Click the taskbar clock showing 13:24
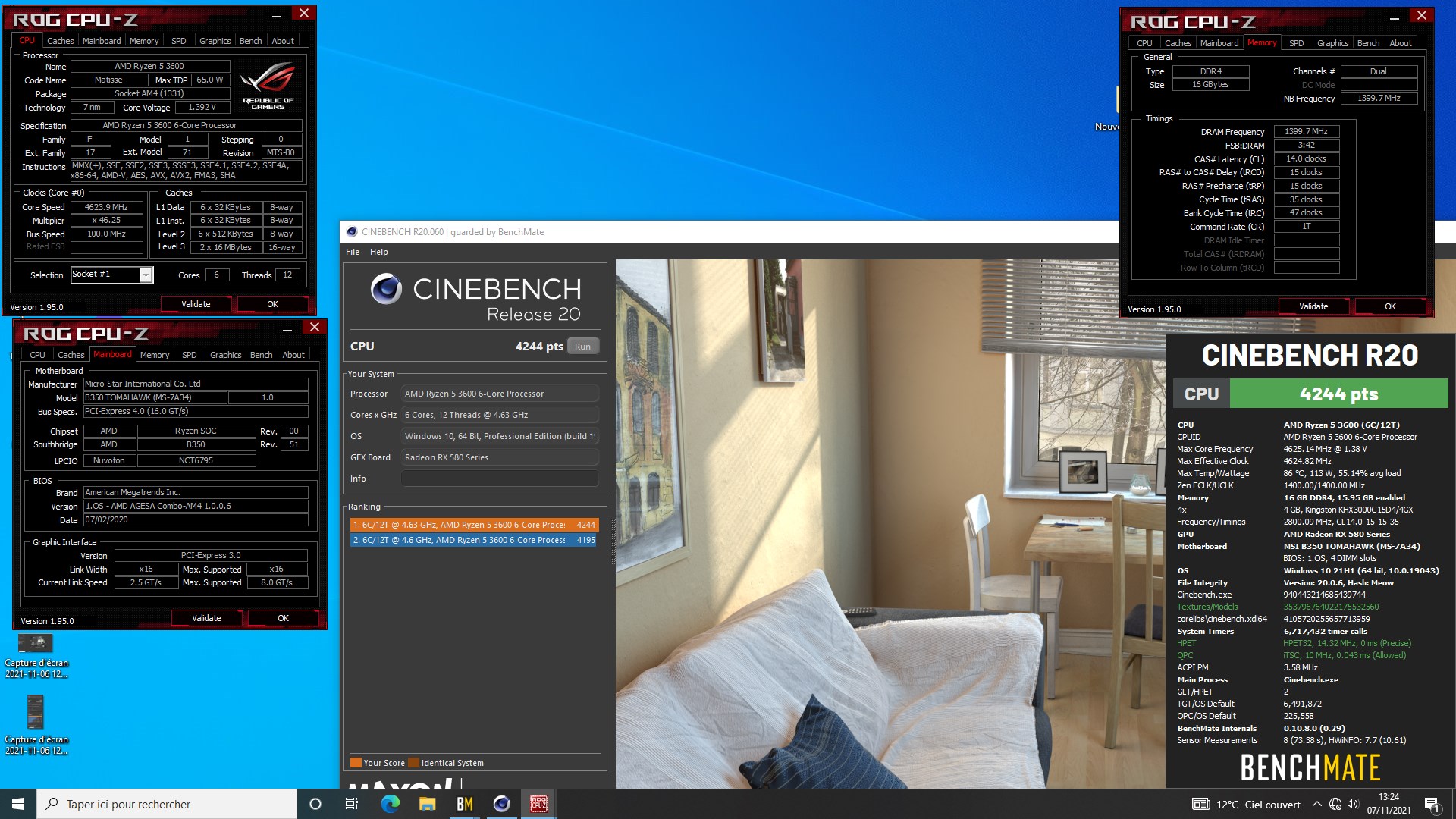 [1389, 804]
